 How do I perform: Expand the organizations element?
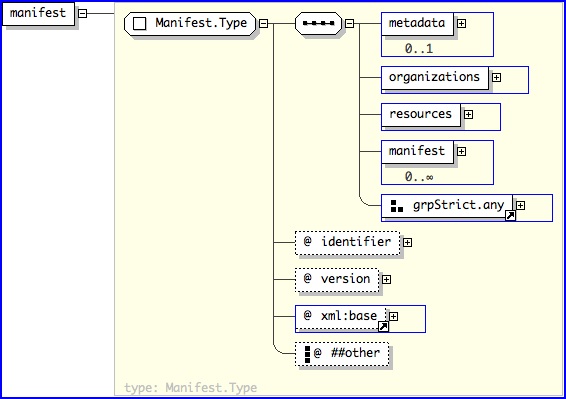pos(497,77)
